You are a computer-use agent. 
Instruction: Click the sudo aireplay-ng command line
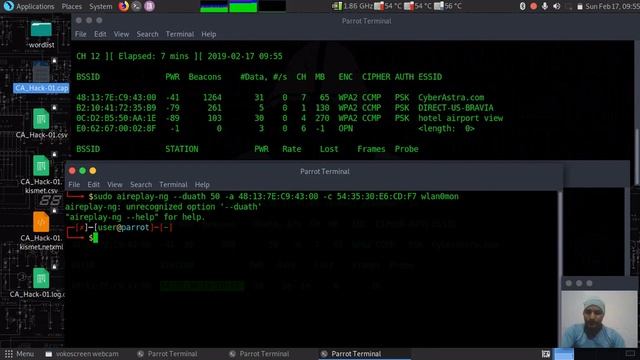point(273,196)
